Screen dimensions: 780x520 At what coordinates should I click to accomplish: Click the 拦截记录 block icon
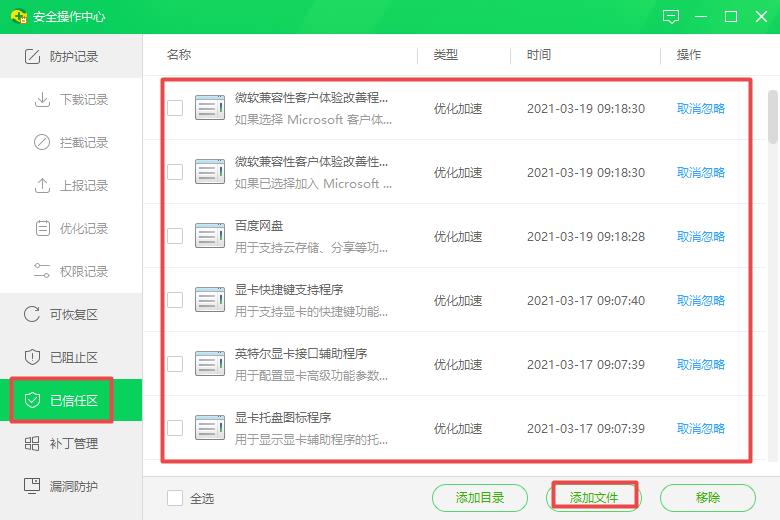[x=42, y=143]
